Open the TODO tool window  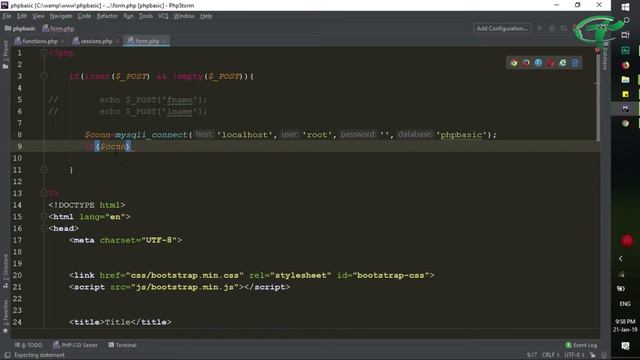pos(28,345)
